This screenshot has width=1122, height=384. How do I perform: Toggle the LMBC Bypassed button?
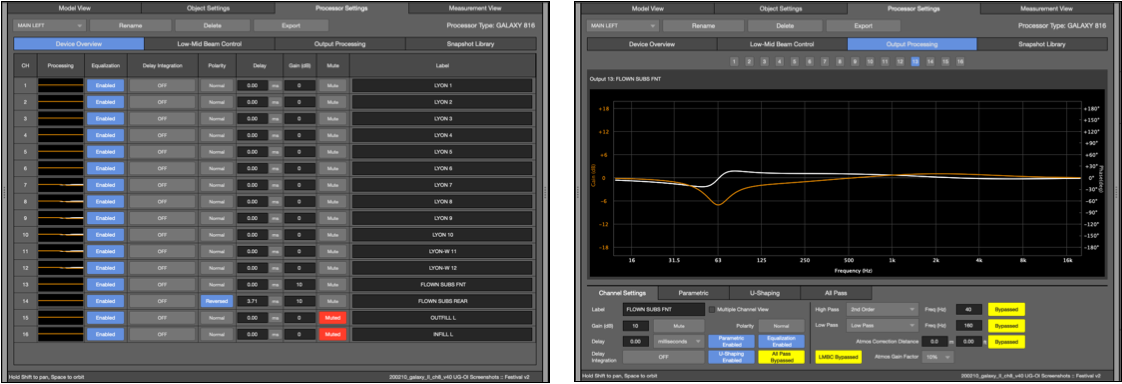pos(838,357)
